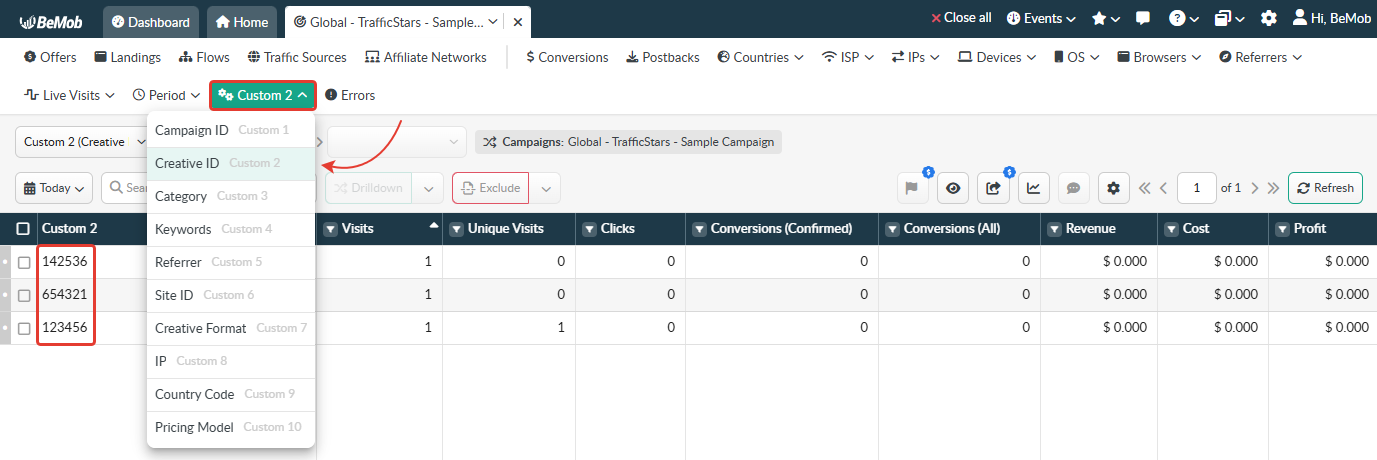Check the row checkbox for 654321
This screenshot has height=460, width=1377.
[x=24, y=295]
